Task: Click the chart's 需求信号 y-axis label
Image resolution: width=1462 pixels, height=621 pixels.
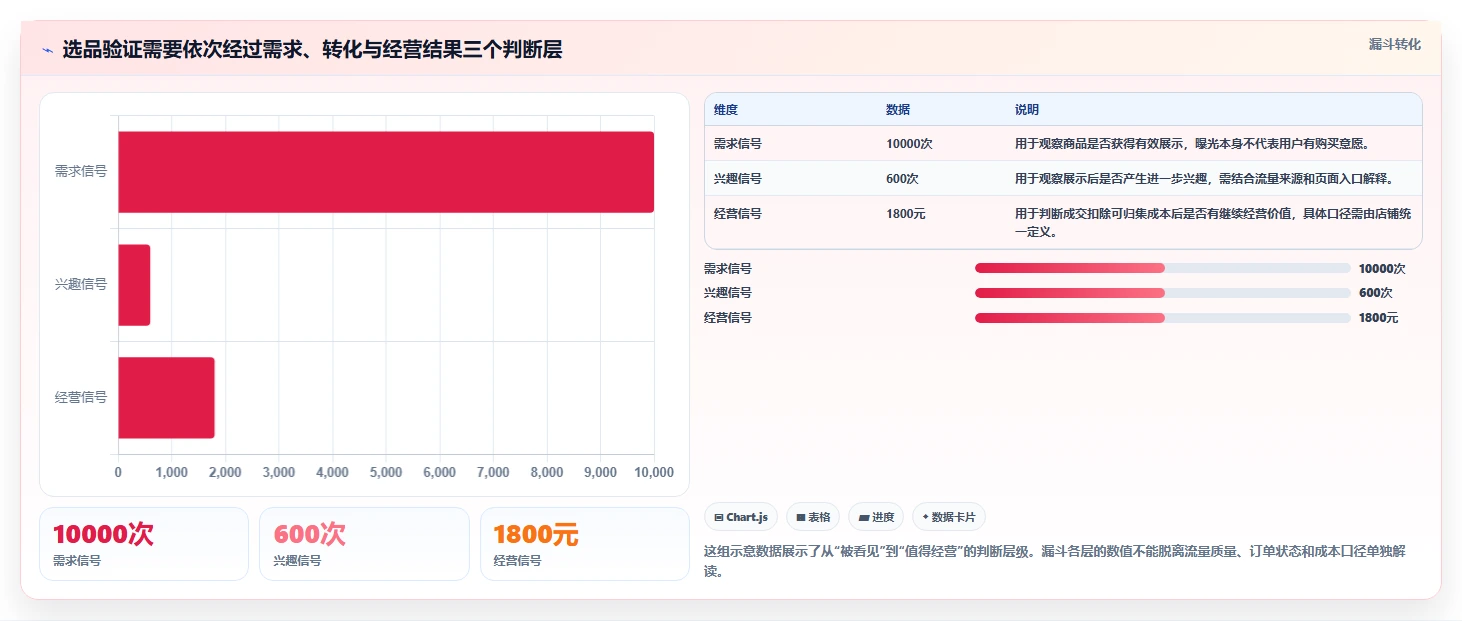Action: click(x=81, y=172)
